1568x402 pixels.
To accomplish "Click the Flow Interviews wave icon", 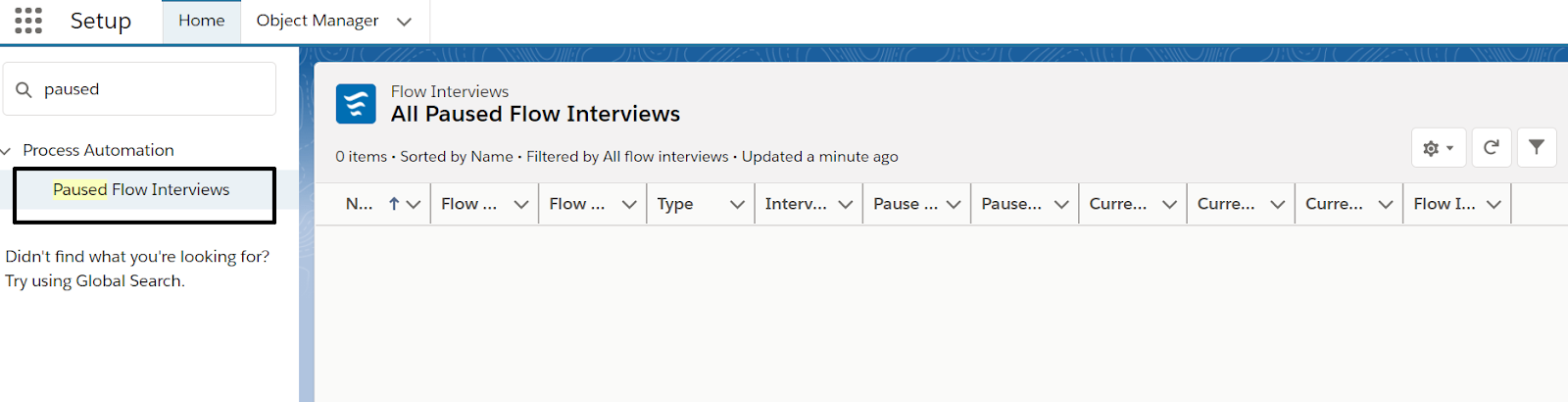I will (356, 104).
